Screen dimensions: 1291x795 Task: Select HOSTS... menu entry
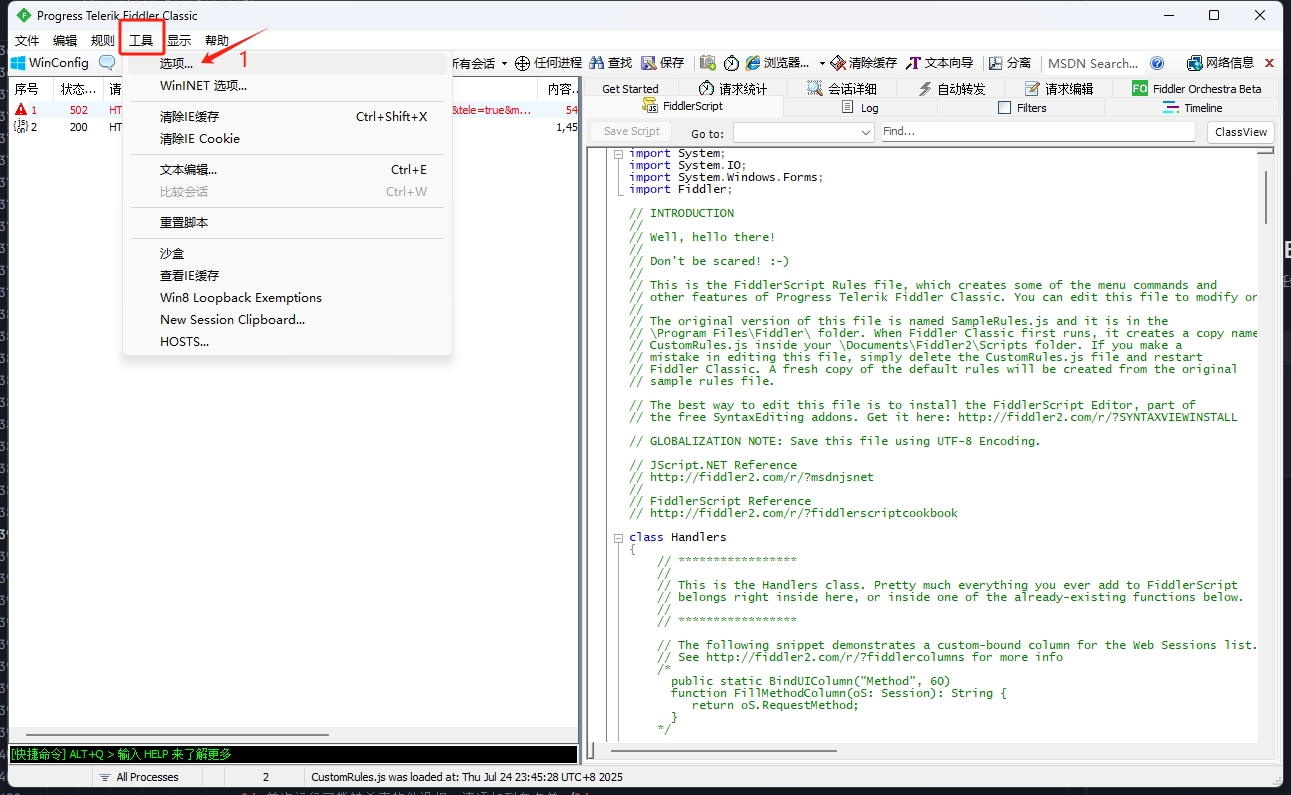287,342
